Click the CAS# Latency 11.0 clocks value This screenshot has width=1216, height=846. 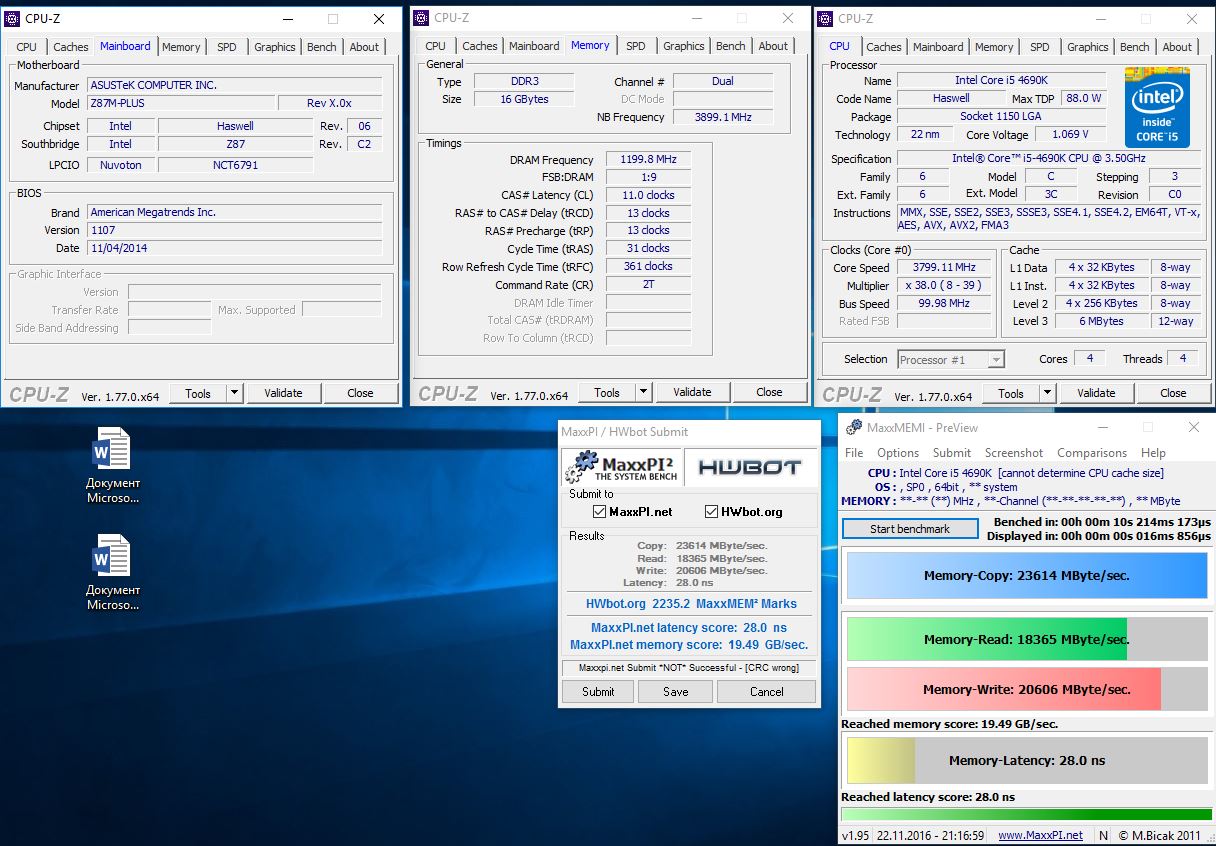pos(648,195)
